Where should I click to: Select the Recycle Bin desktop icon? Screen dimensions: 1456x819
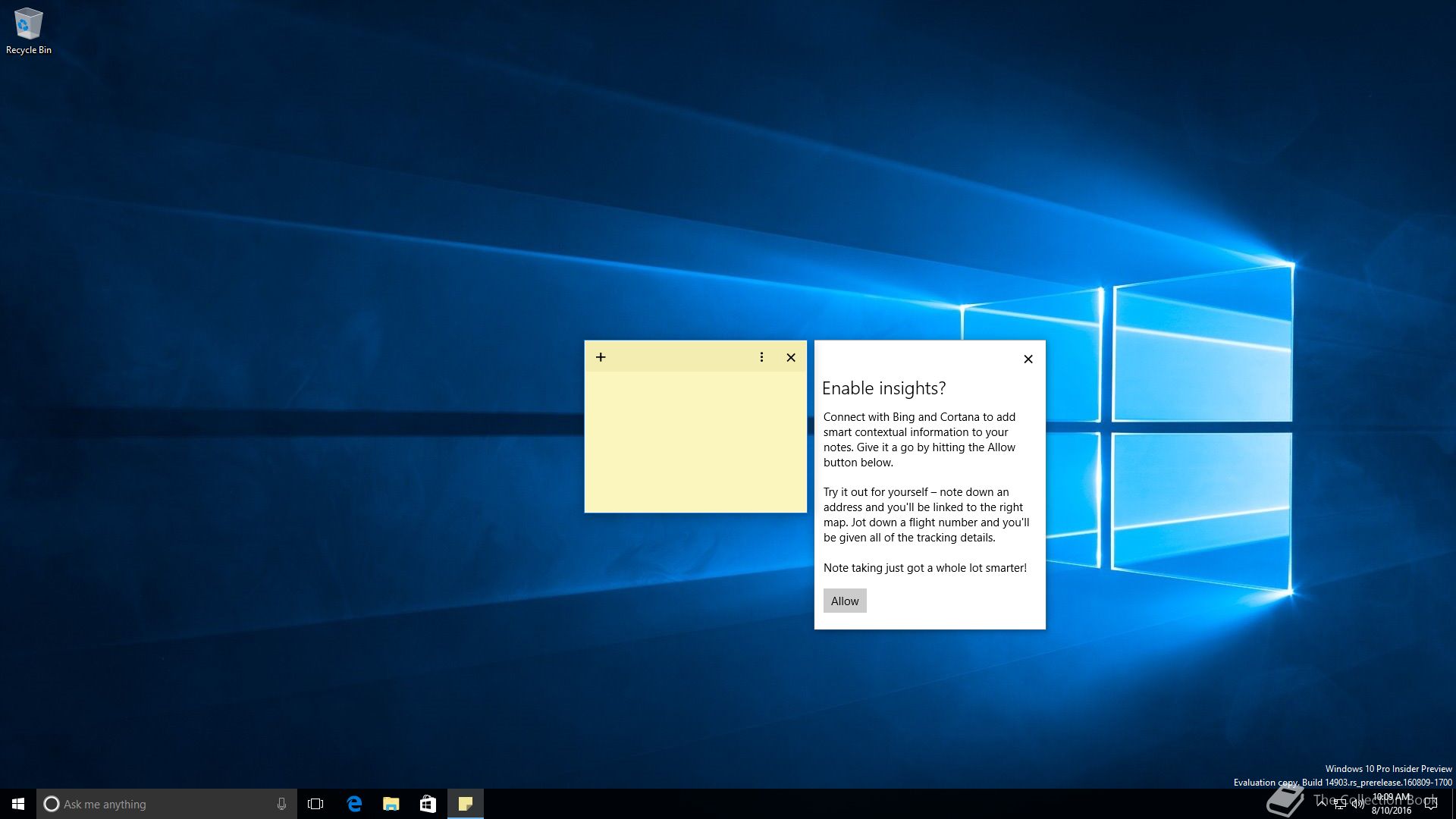[29, 31]
